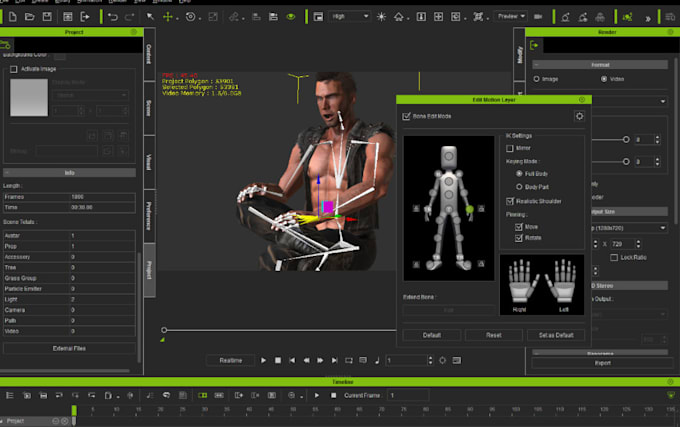Click the Timeline toolbar play button
Viewport: 680px width, 427px height.
click(x=317, y=395)
